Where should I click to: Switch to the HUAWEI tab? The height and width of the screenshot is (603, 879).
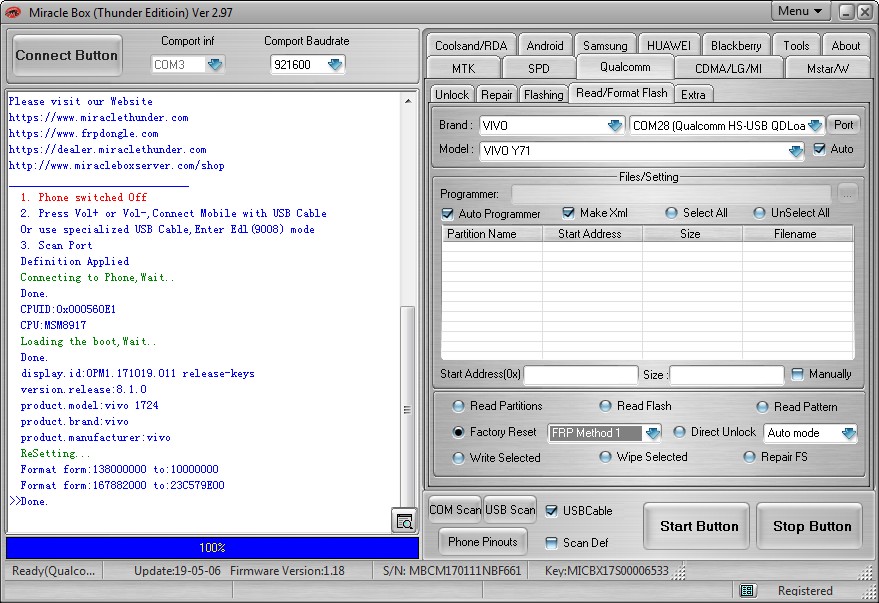point(669,45)
